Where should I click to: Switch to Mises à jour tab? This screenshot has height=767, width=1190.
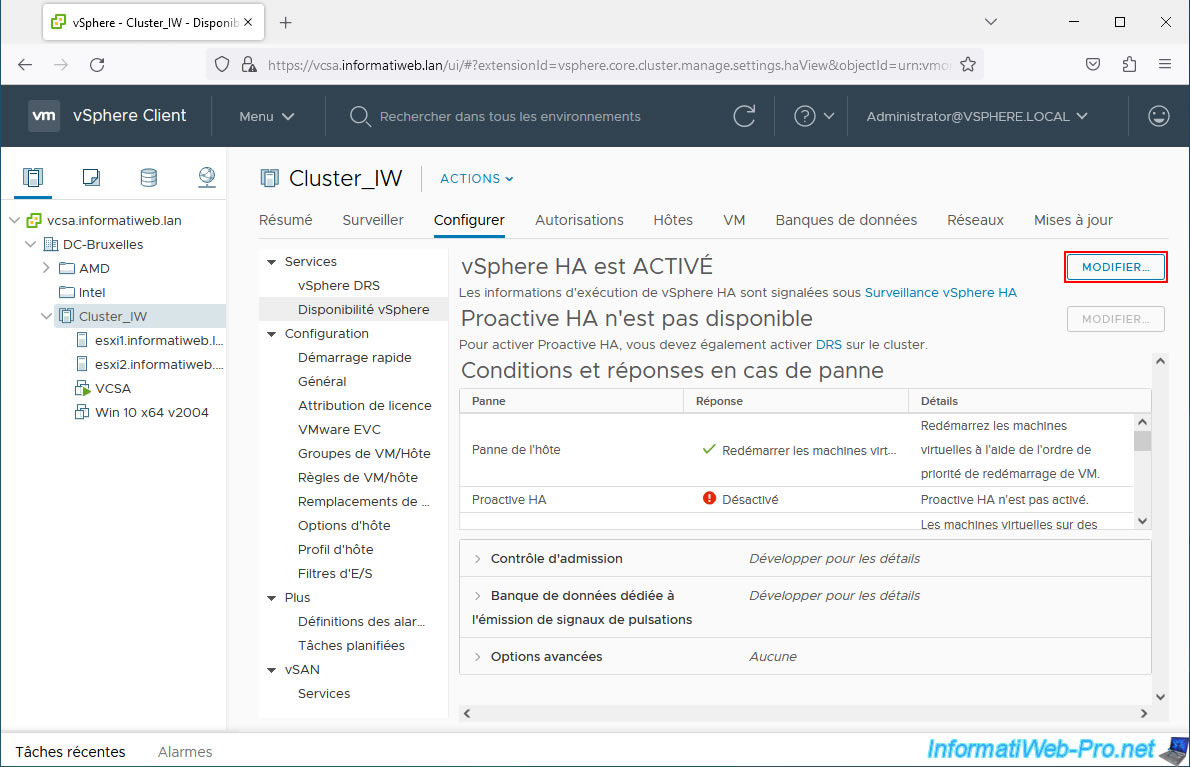point(1073,220)
